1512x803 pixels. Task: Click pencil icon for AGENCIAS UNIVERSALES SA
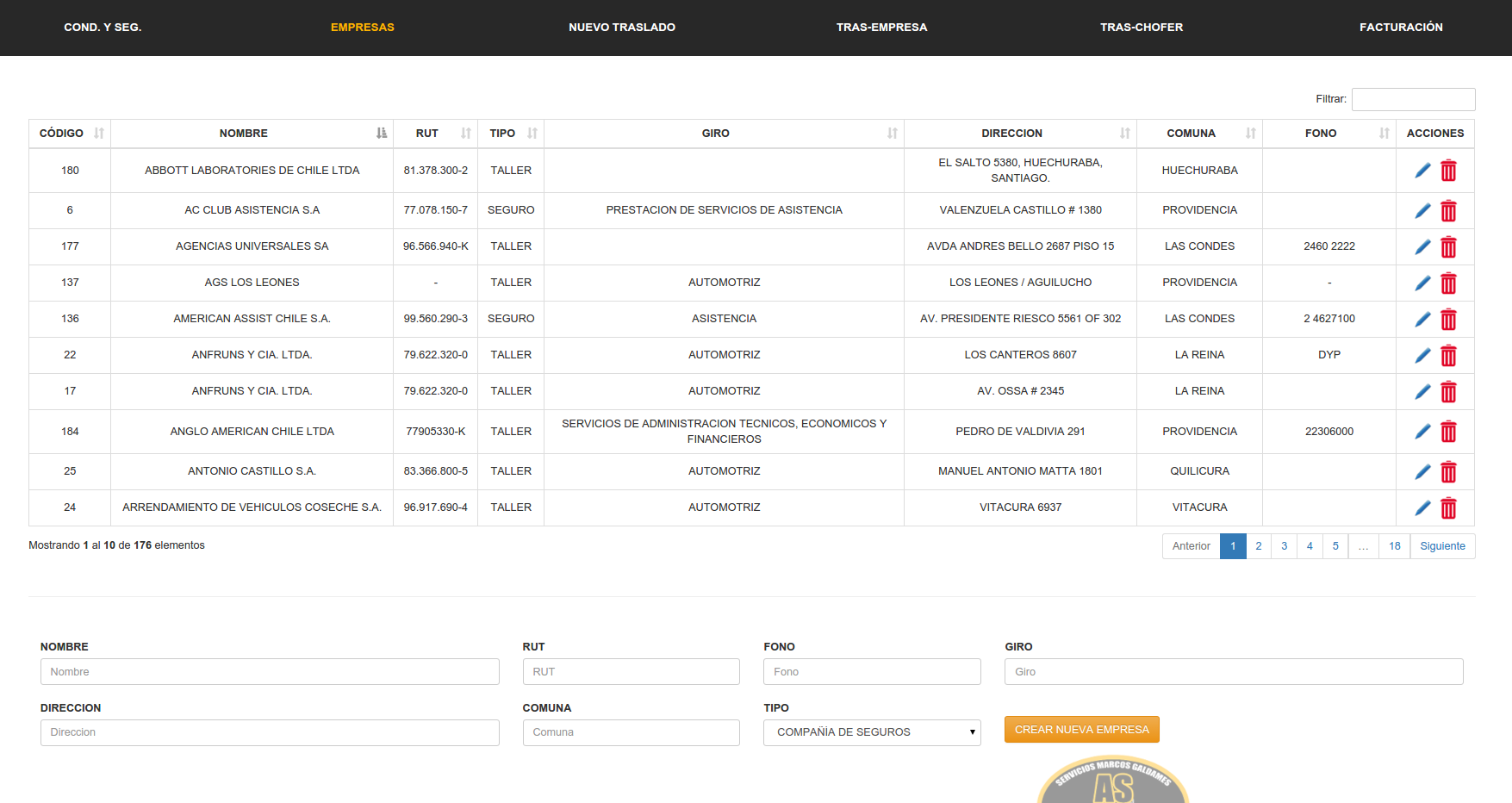1422,247
